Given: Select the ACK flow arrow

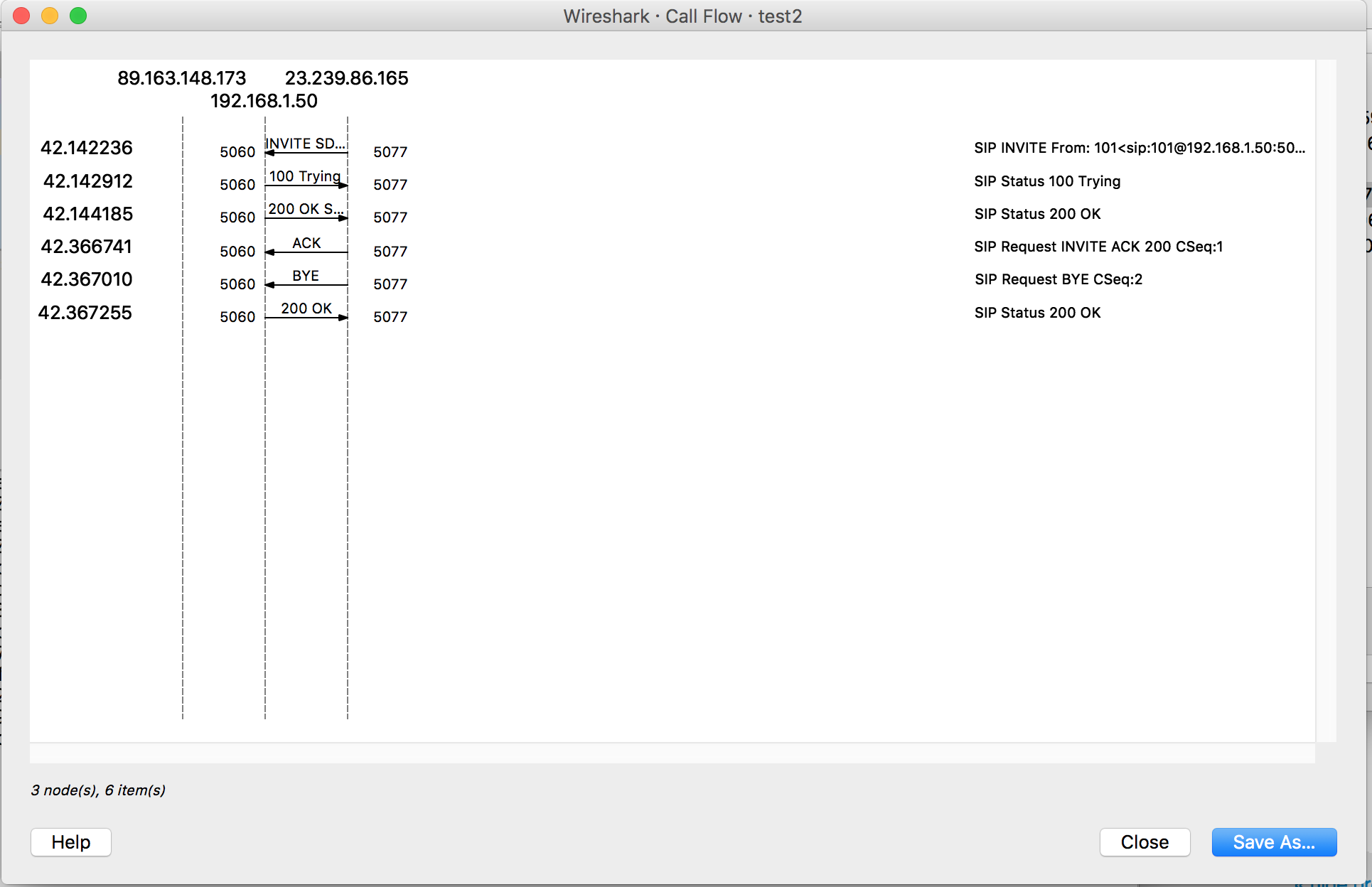Looking at the screenshot, I should (x=306, y=252).
